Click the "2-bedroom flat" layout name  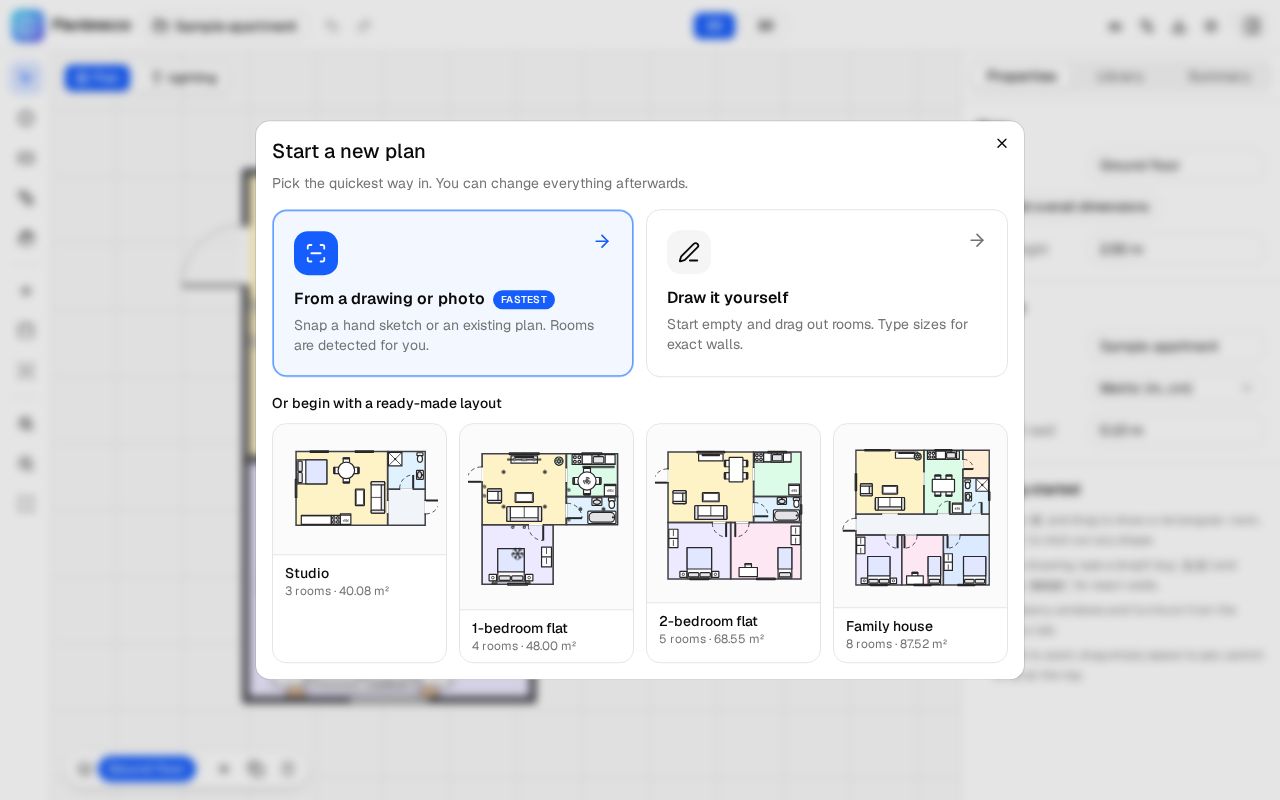[708, 621]
